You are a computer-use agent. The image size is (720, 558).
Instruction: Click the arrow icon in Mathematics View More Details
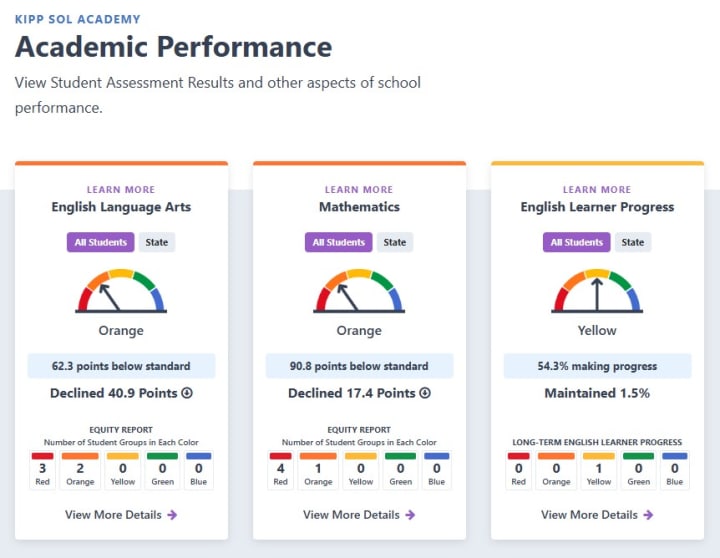[410, 515]
